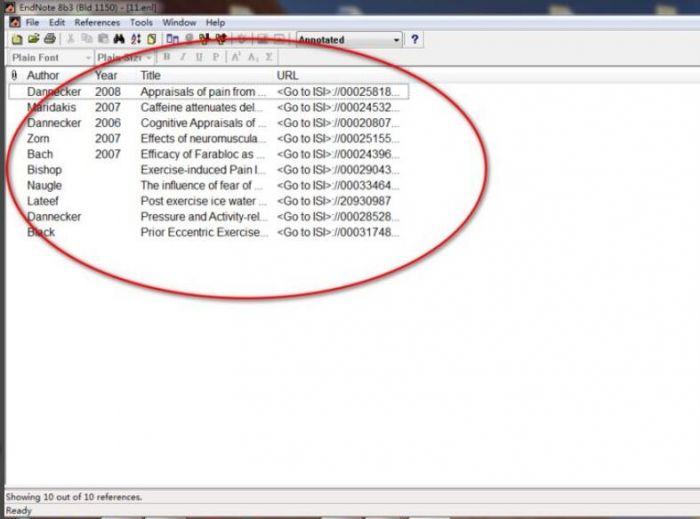Click the Sort References A-Z icon
Image resolution: width=700 pixels, height=519 pixels.
click(x=135, y=39)
